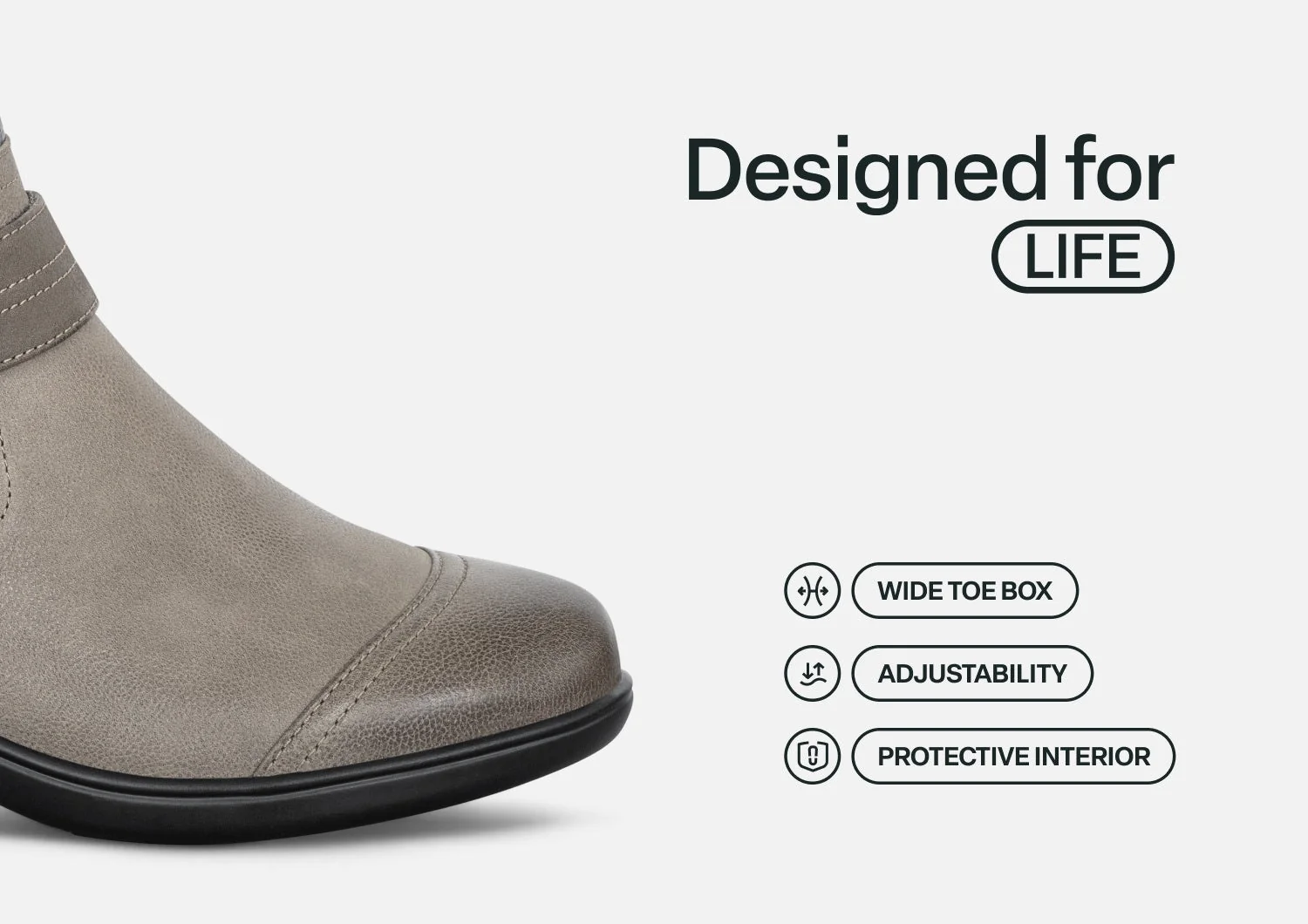The image size is (1308, 924).
Task: Select the ADJUSTABILITY label pill
Action: tap(971, 673)
